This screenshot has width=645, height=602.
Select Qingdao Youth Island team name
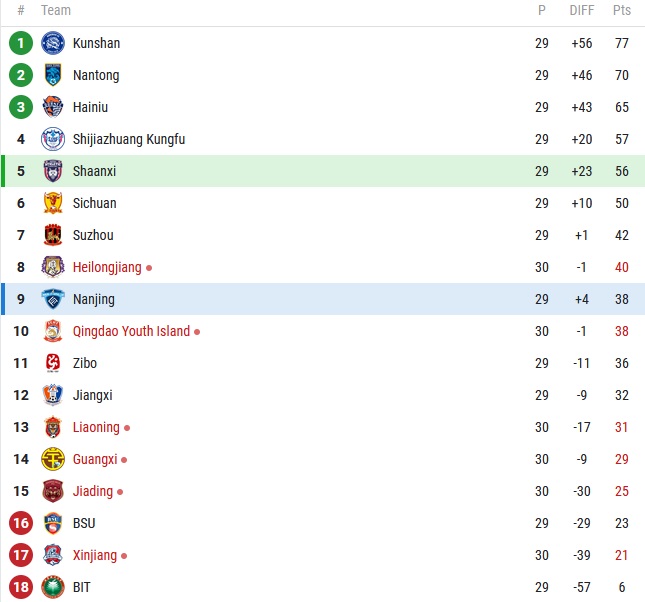click(131, 331)
